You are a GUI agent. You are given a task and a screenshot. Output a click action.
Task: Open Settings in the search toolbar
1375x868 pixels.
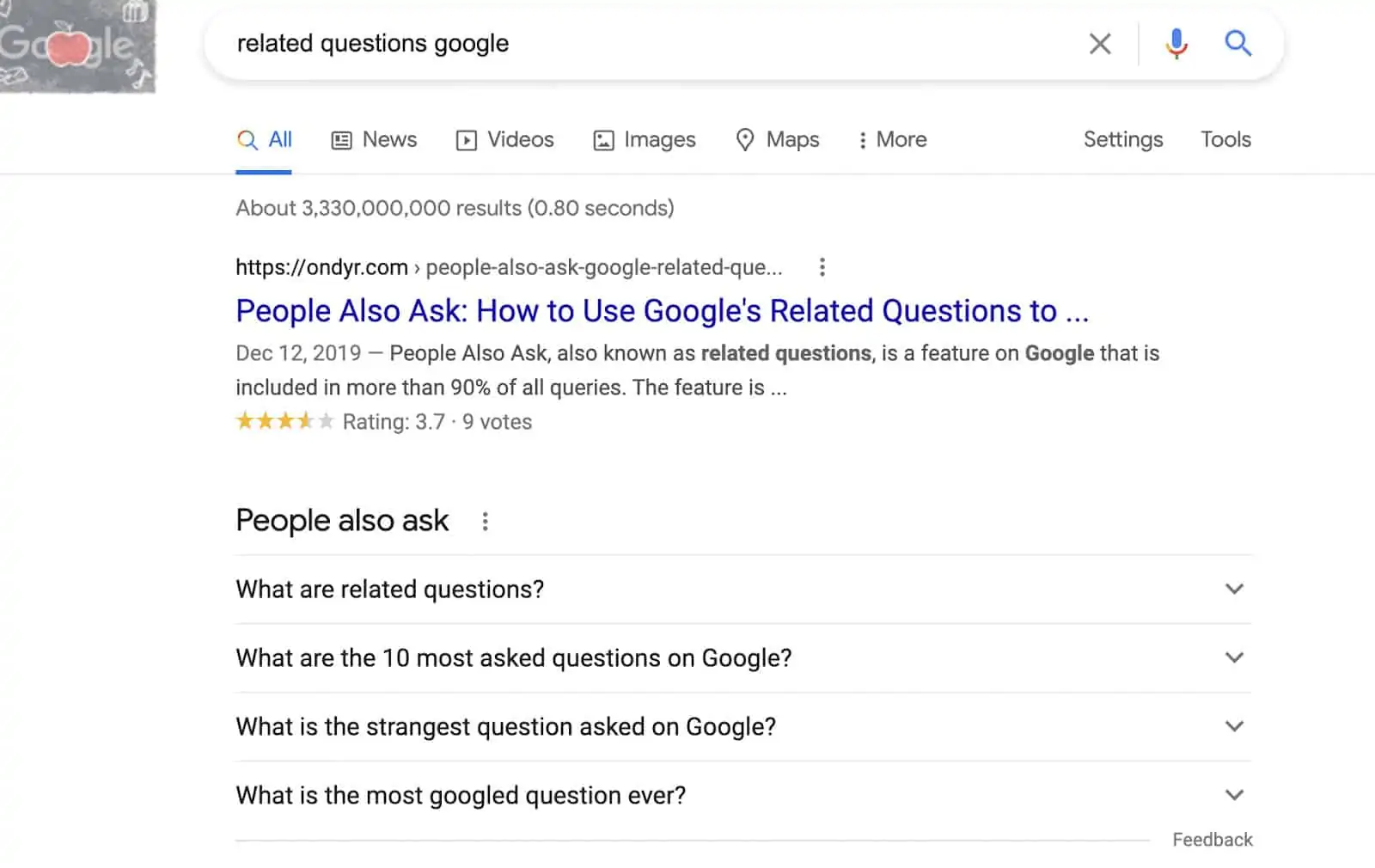pyautogui.click(x=1123, y=139)
